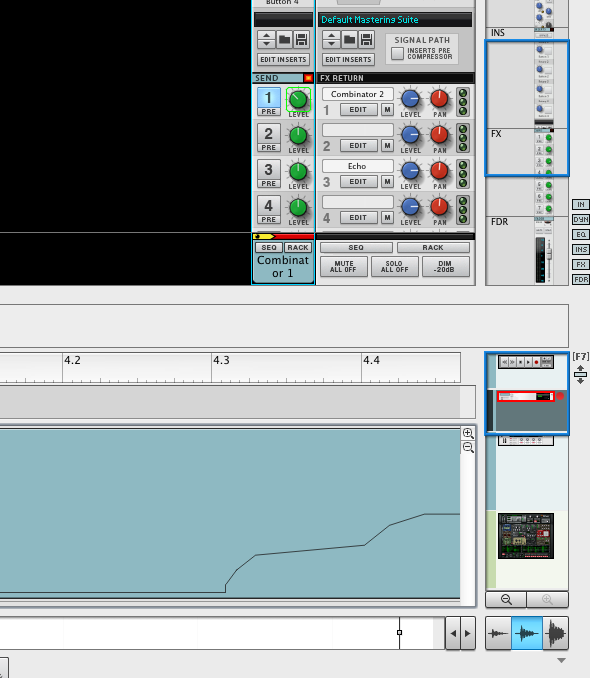
Task: Click FX Return 1 red Pan knob
Action: pos(439,99)
